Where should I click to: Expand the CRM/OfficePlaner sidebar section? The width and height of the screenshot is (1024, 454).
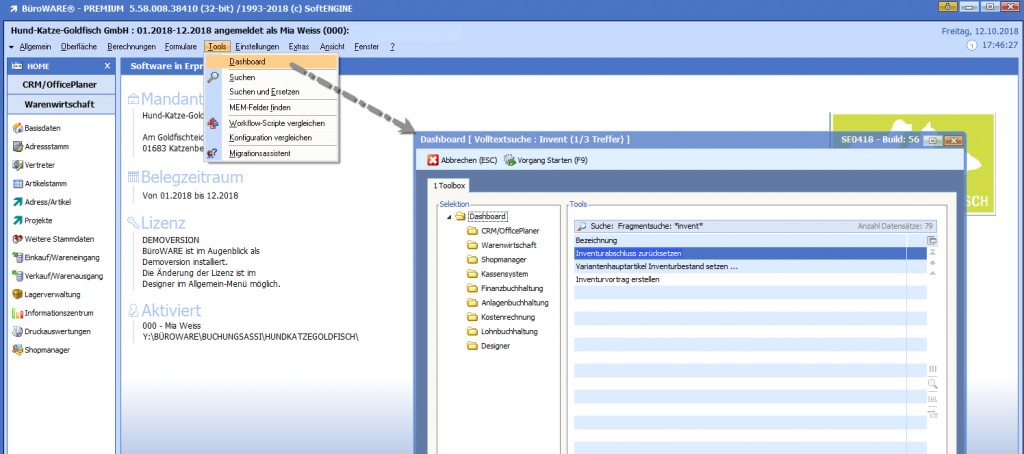tap(59, 84)
